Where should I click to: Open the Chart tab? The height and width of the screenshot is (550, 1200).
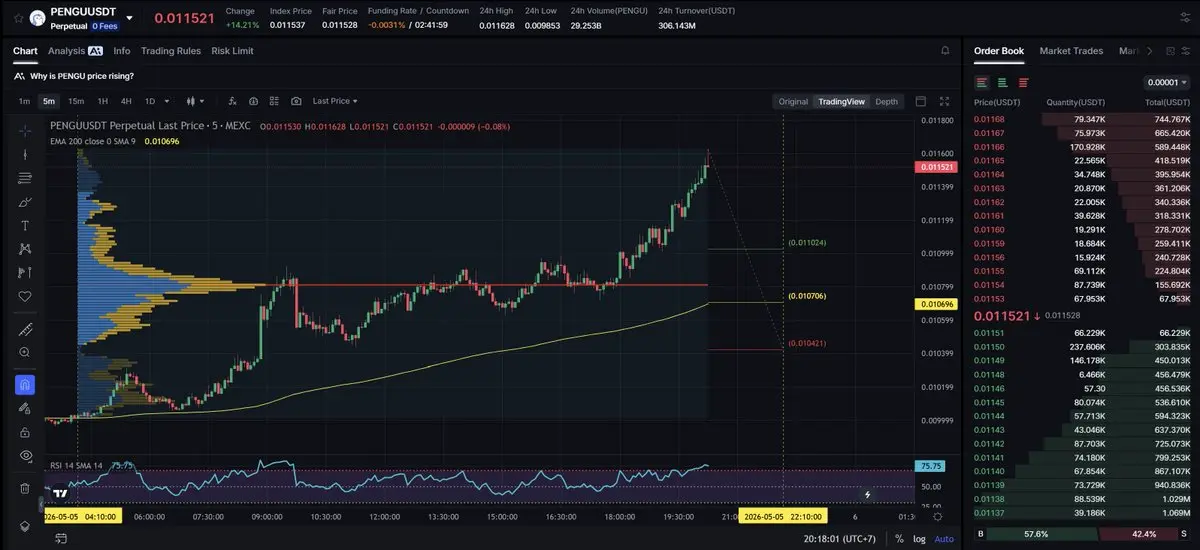tap(25, 51)
